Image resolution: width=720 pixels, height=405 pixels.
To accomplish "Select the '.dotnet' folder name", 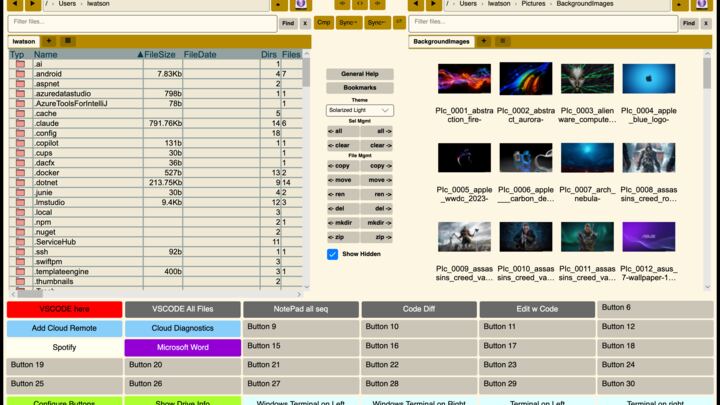I will click(x=46, y=182).
